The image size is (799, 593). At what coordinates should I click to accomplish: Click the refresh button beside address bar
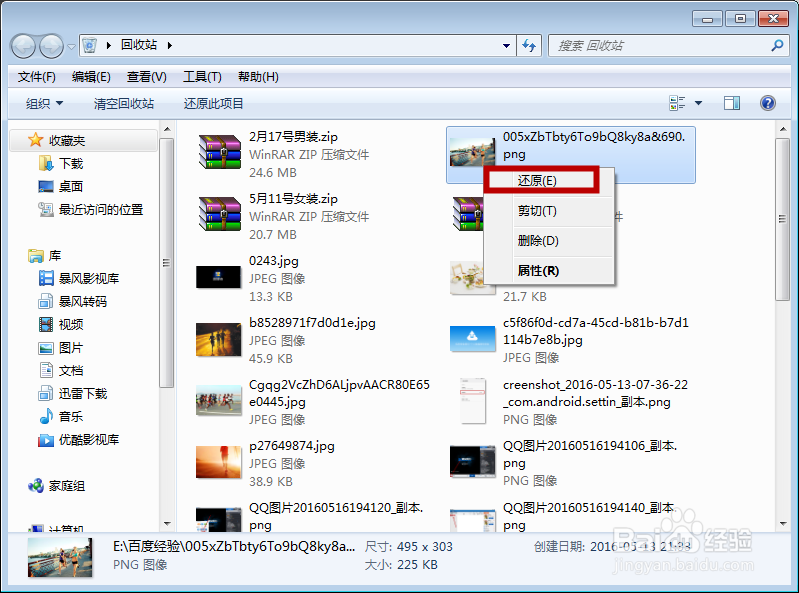(529, 46)
